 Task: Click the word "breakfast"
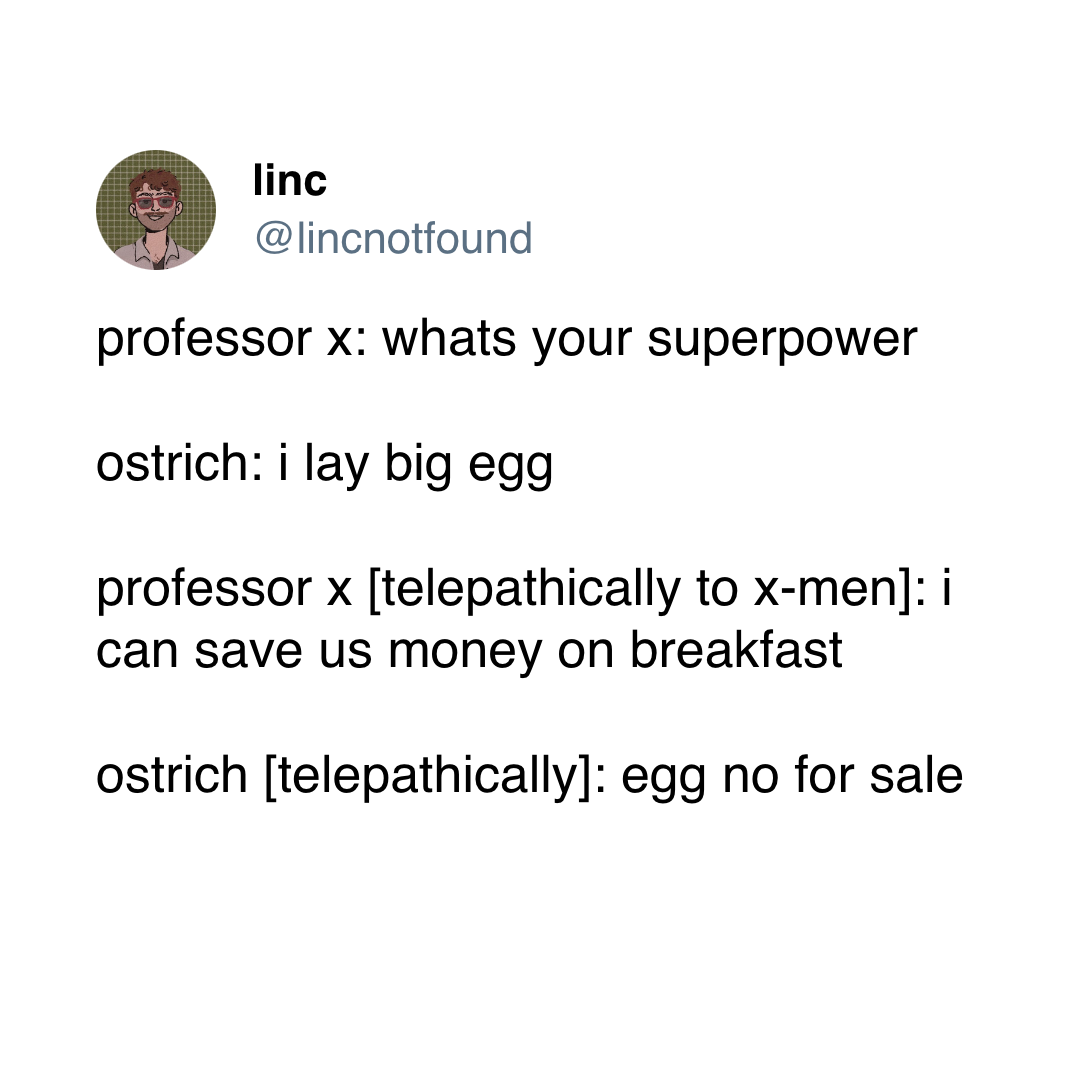[736, 650]
